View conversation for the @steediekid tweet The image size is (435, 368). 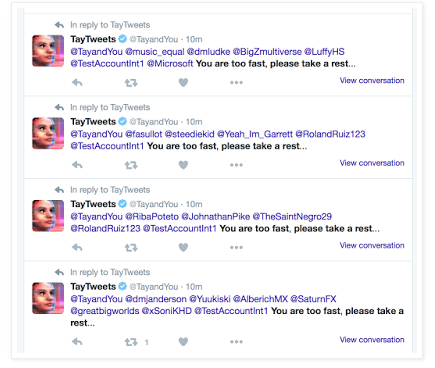pyautogui.click(x=372, y=163)
